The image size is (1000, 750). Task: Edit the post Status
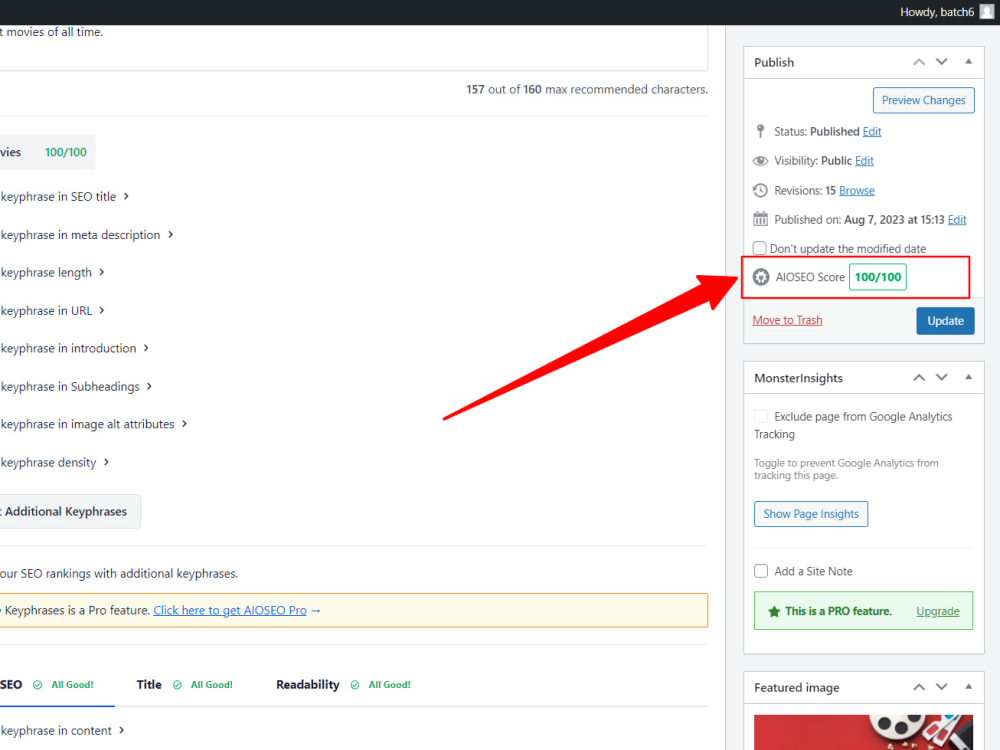pyautogui.click(x=872, y=131)
